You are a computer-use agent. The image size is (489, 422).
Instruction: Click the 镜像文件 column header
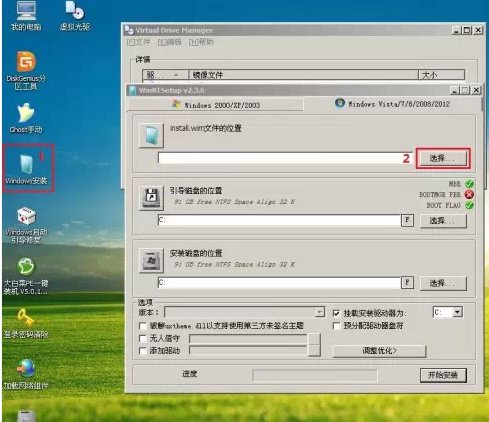click(304, 75)
